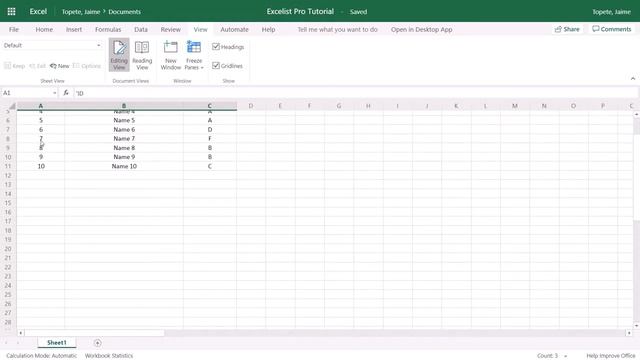The width and height of the screenshot is (640, 360).
Task: Click the Saved status text
Action: [x=358, y=12]
